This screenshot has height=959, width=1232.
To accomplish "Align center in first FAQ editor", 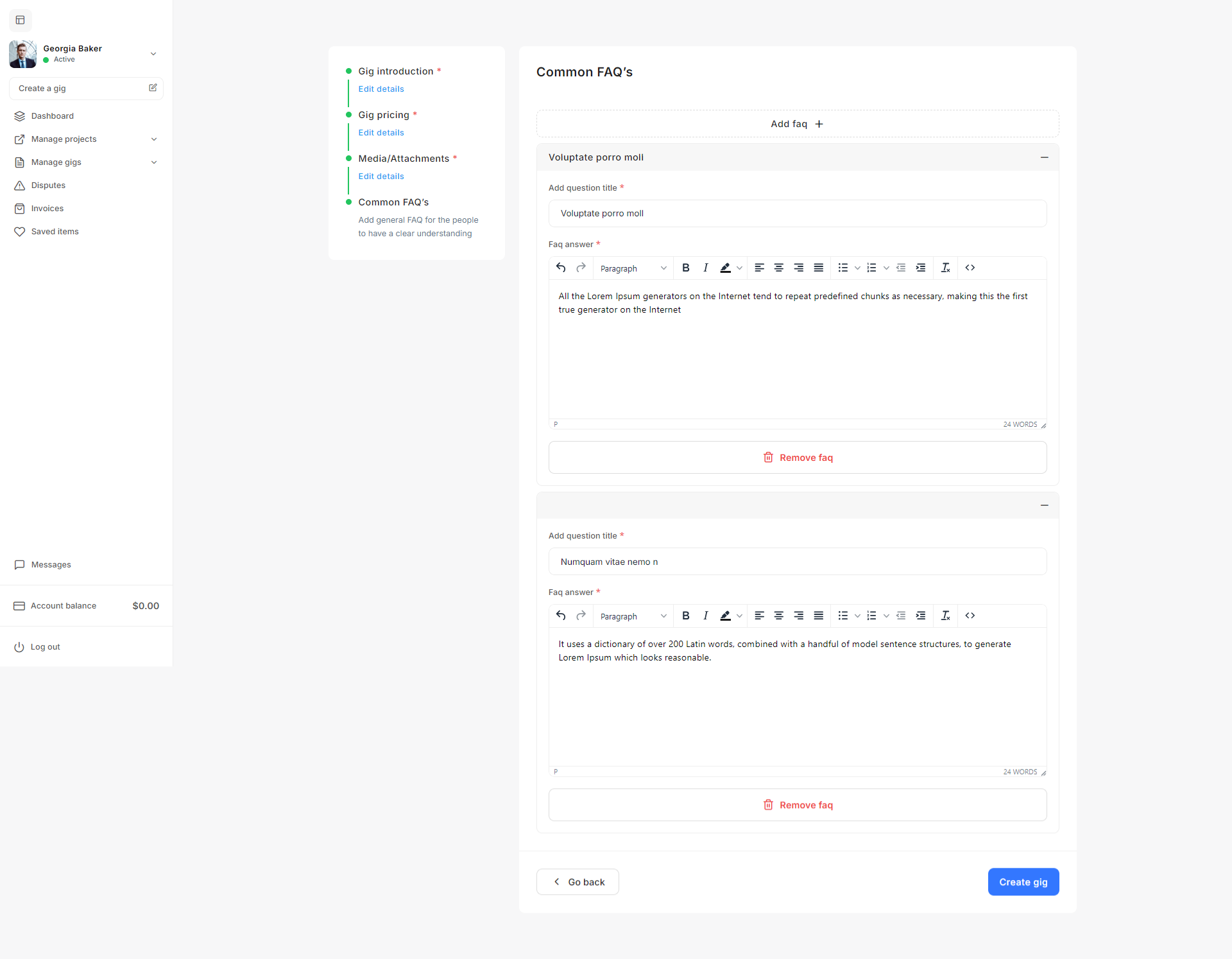I will (778, 268).
